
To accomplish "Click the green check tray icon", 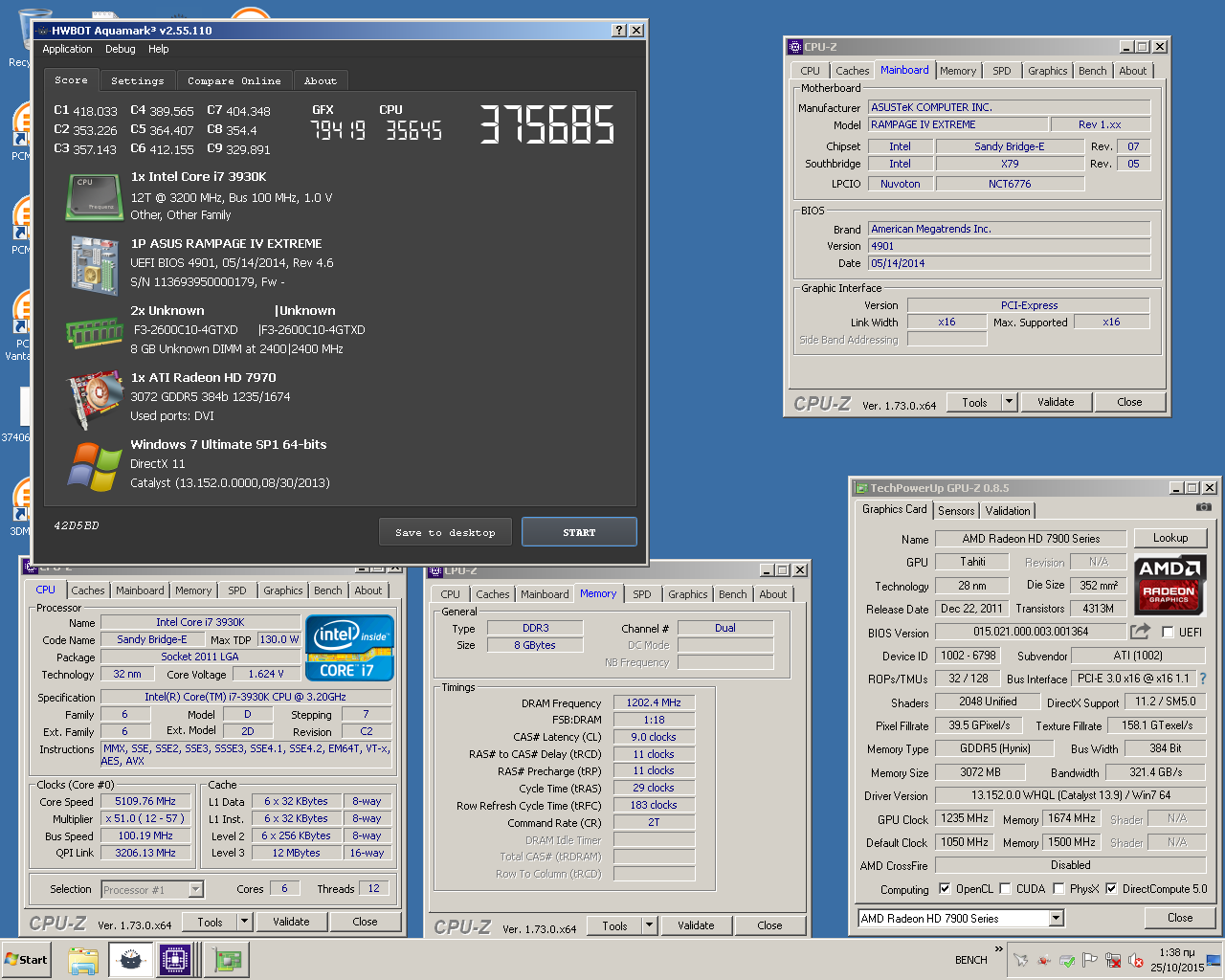I will coord(1067,961).
